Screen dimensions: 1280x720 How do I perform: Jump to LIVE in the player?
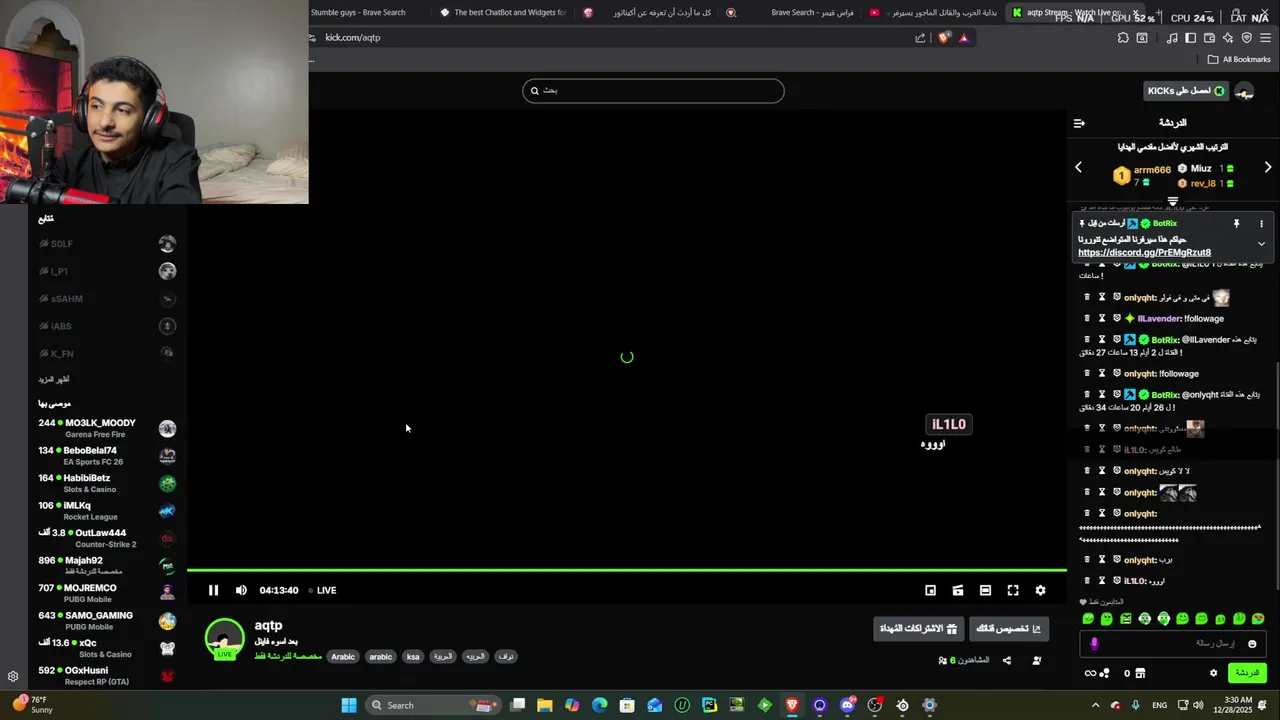click(x=322, y=590)
